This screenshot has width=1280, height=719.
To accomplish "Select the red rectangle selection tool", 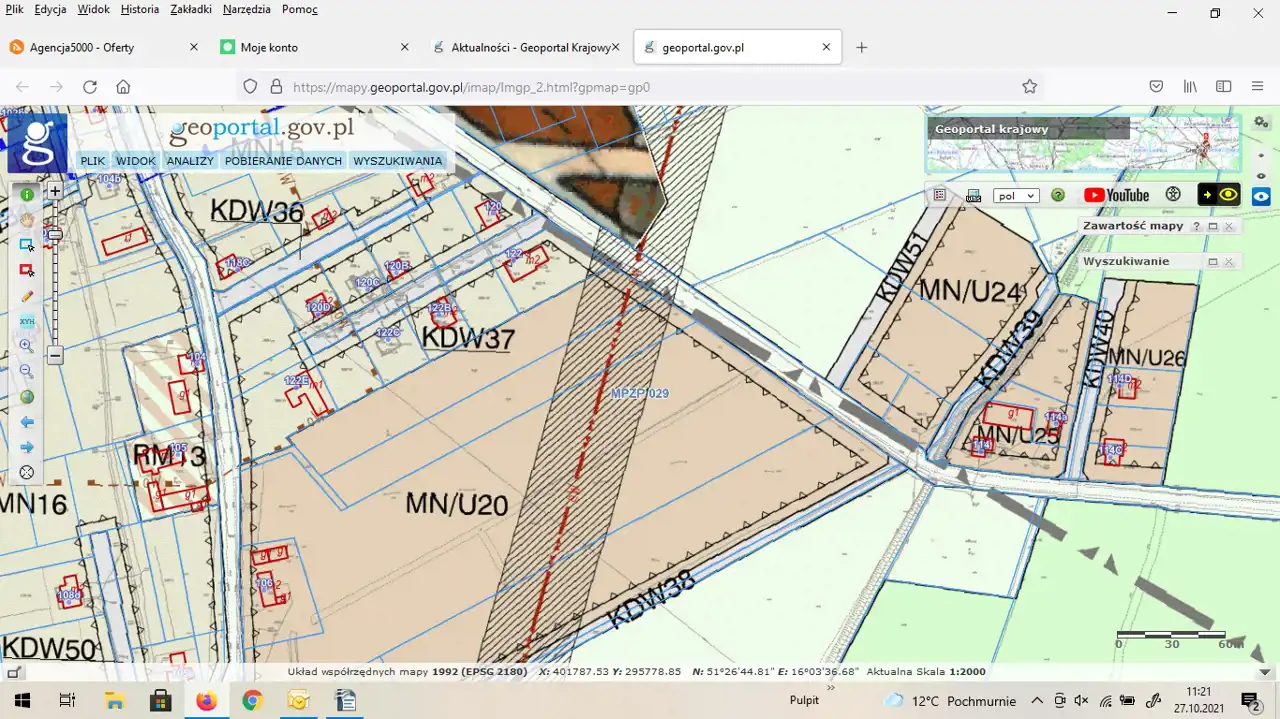I will (x=27, y=270).
